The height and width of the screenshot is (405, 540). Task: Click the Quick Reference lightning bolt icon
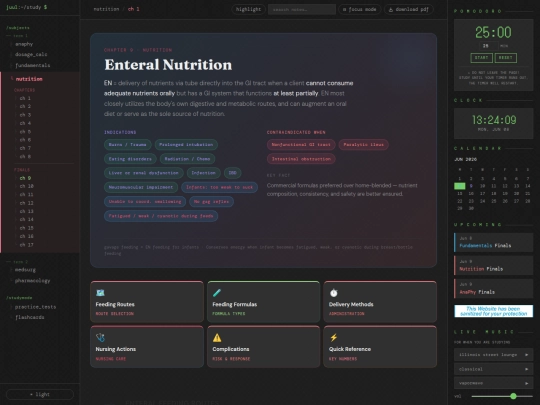coord(333,338)
